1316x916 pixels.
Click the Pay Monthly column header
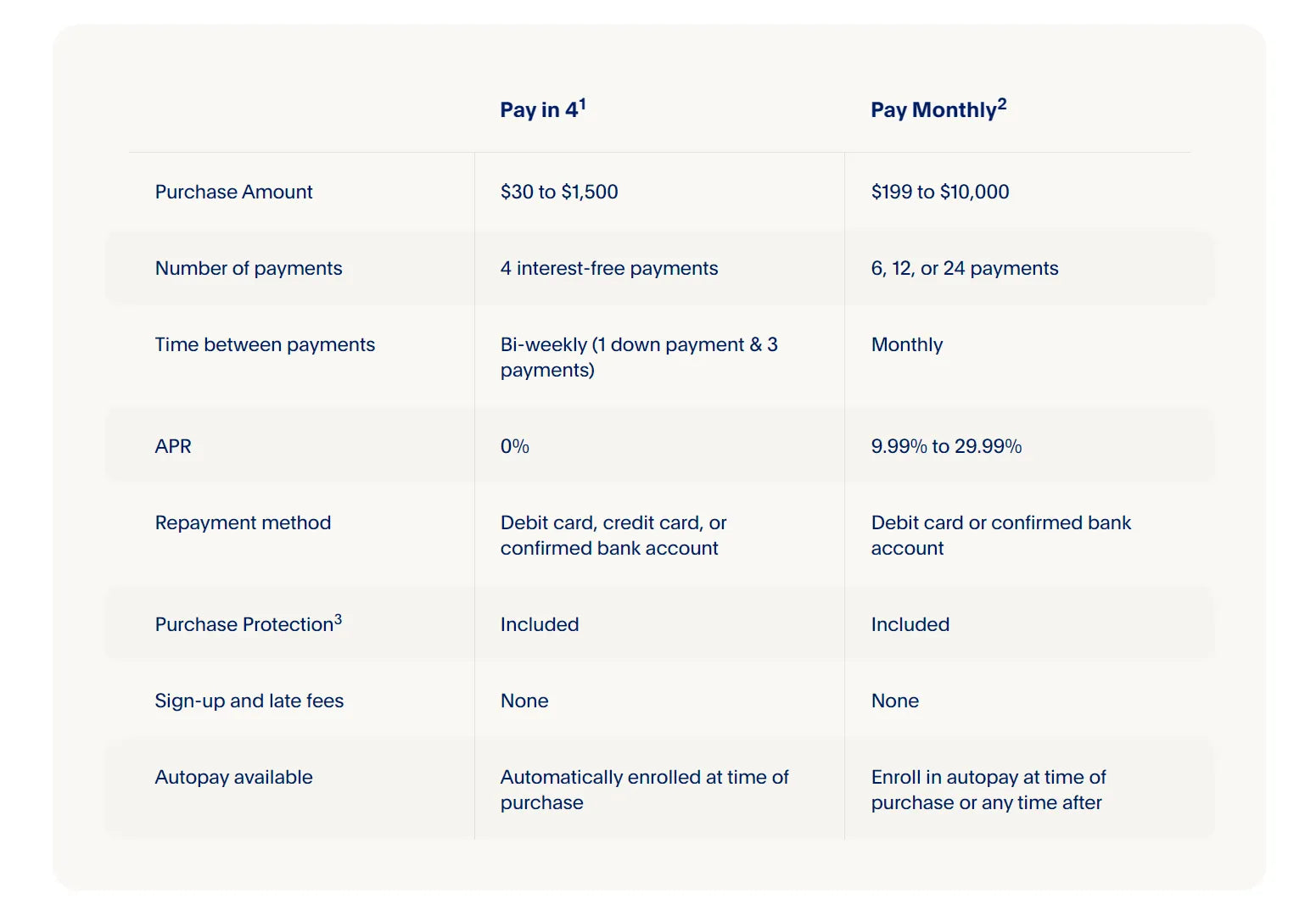932,110
